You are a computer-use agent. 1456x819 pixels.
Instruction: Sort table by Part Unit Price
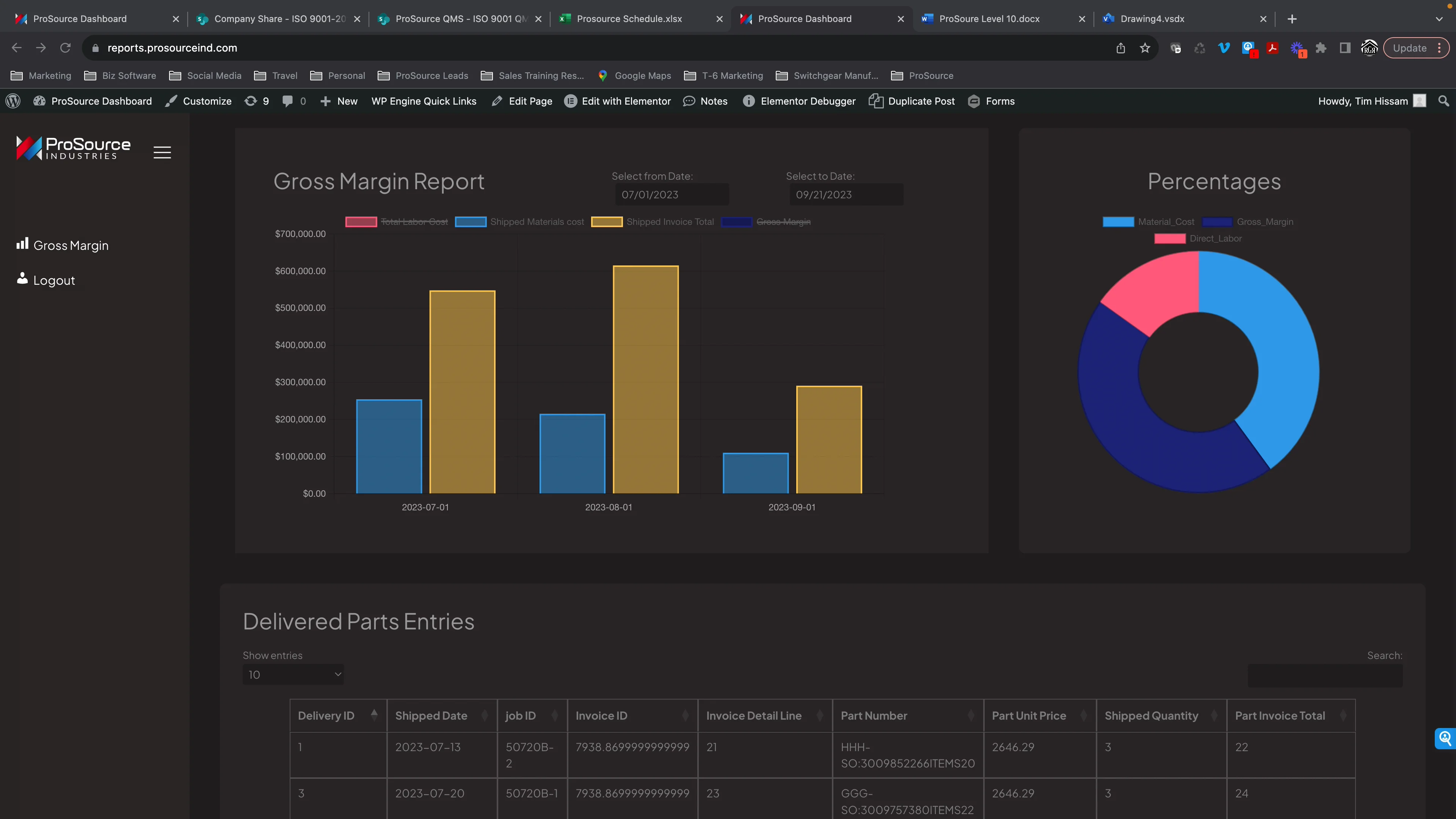coord(1039,715)
